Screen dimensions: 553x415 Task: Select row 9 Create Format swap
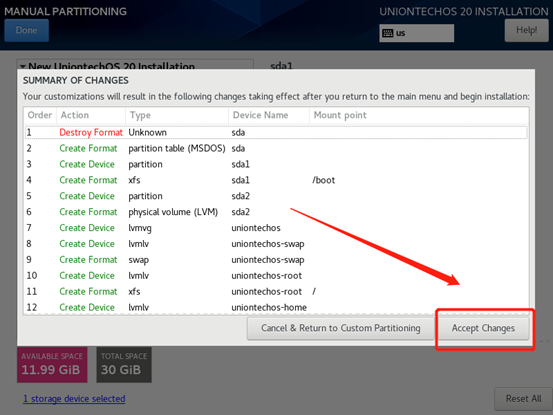pos(276,260)
